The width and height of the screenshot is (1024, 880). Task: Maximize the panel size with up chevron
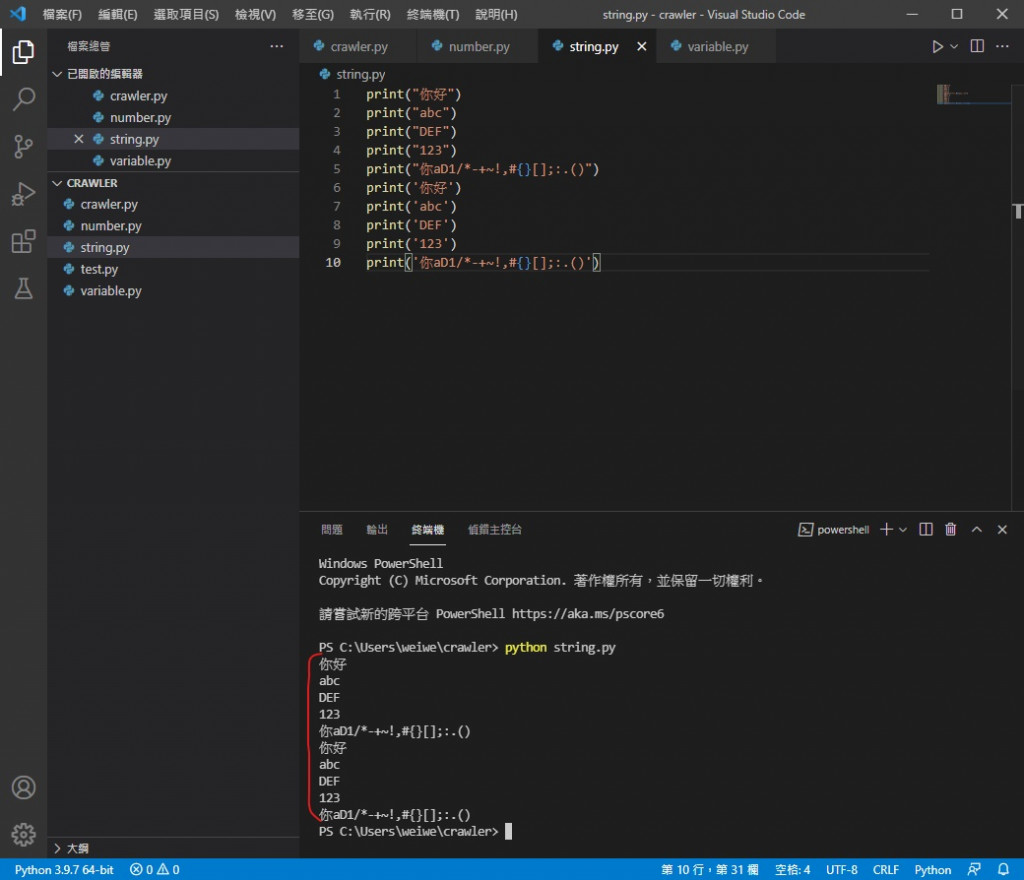977,529
